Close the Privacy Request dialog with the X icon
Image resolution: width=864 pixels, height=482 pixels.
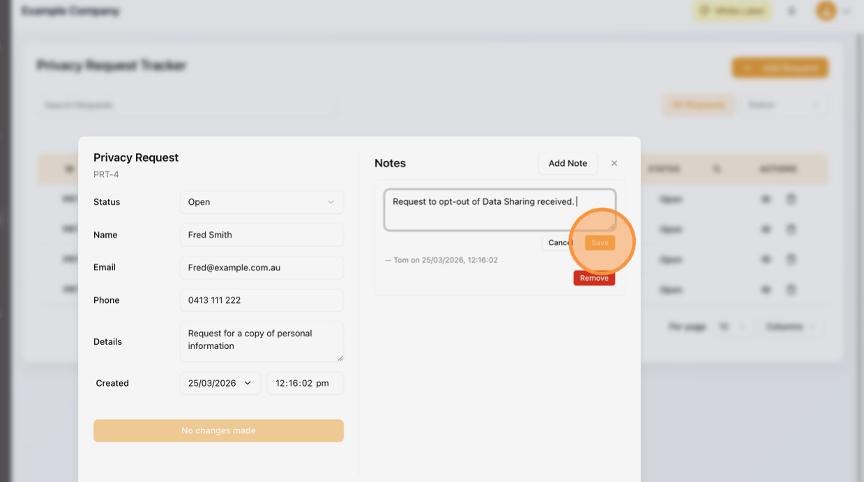pos(614,163)
